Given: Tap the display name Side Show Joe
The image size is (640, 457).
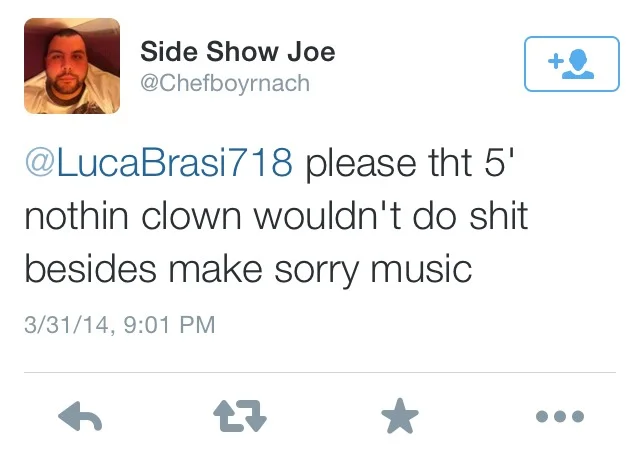Looking at the screenshot, I should click(238, 52).
